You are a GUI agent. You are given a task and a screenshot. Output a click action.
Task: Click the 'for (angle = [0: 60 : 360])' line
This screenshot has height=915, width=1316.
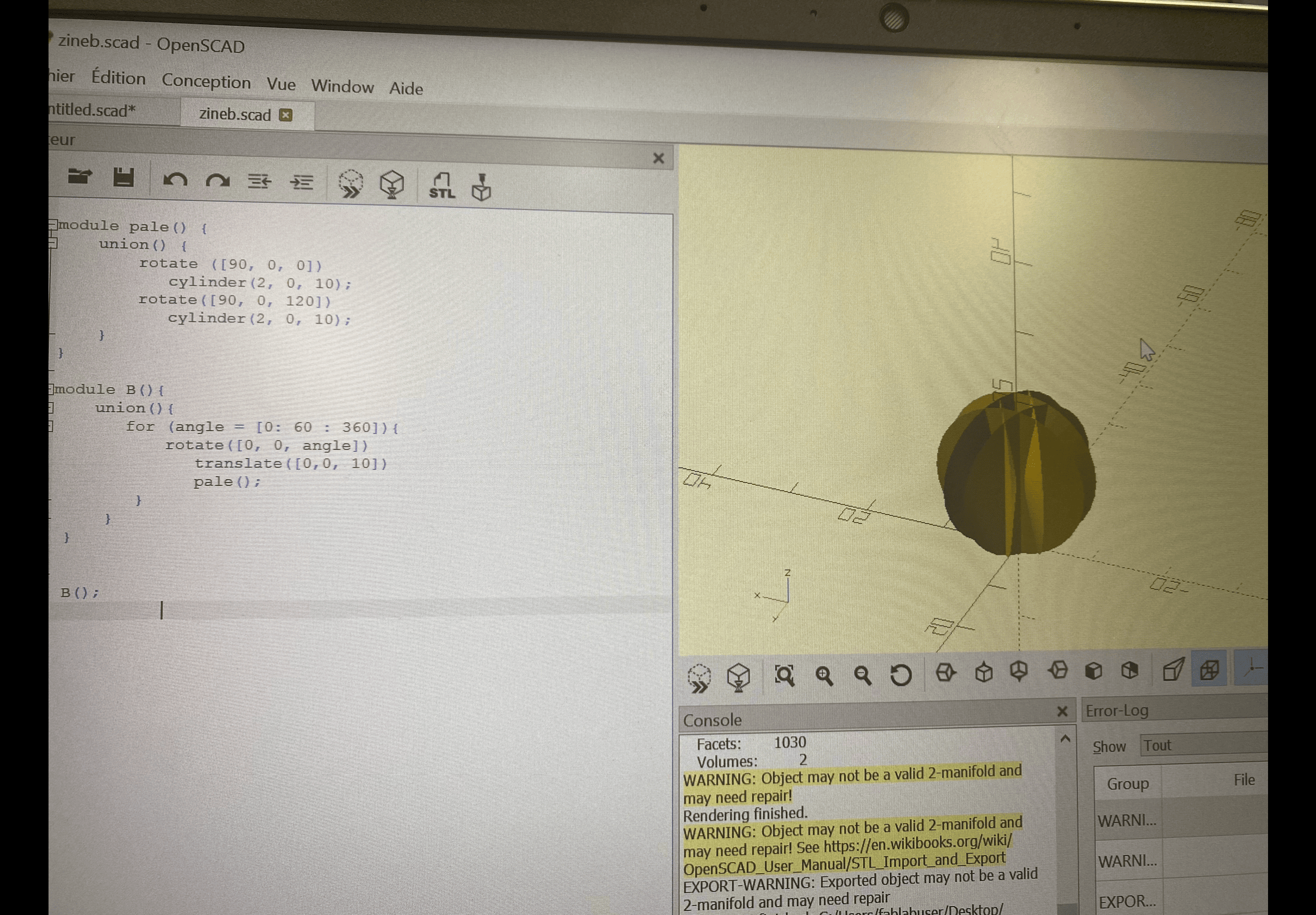(263, 427)
